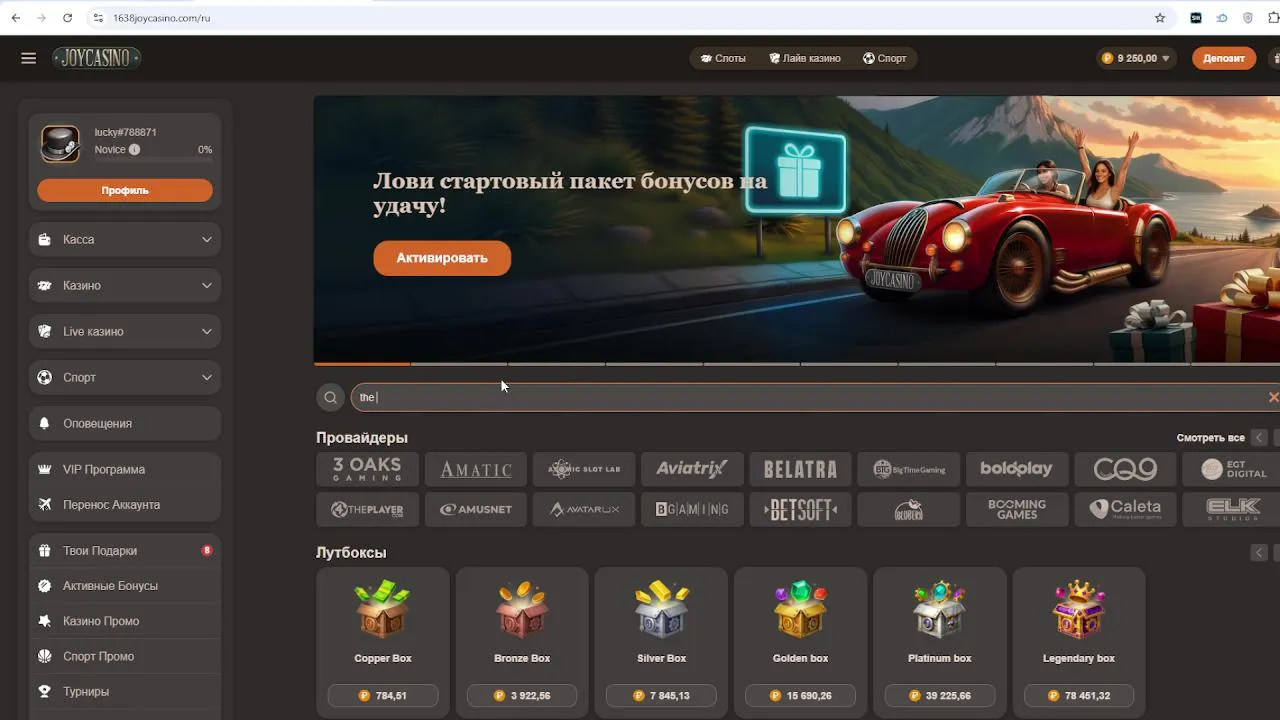Open the BGaming provider

[x=692, y=509]
